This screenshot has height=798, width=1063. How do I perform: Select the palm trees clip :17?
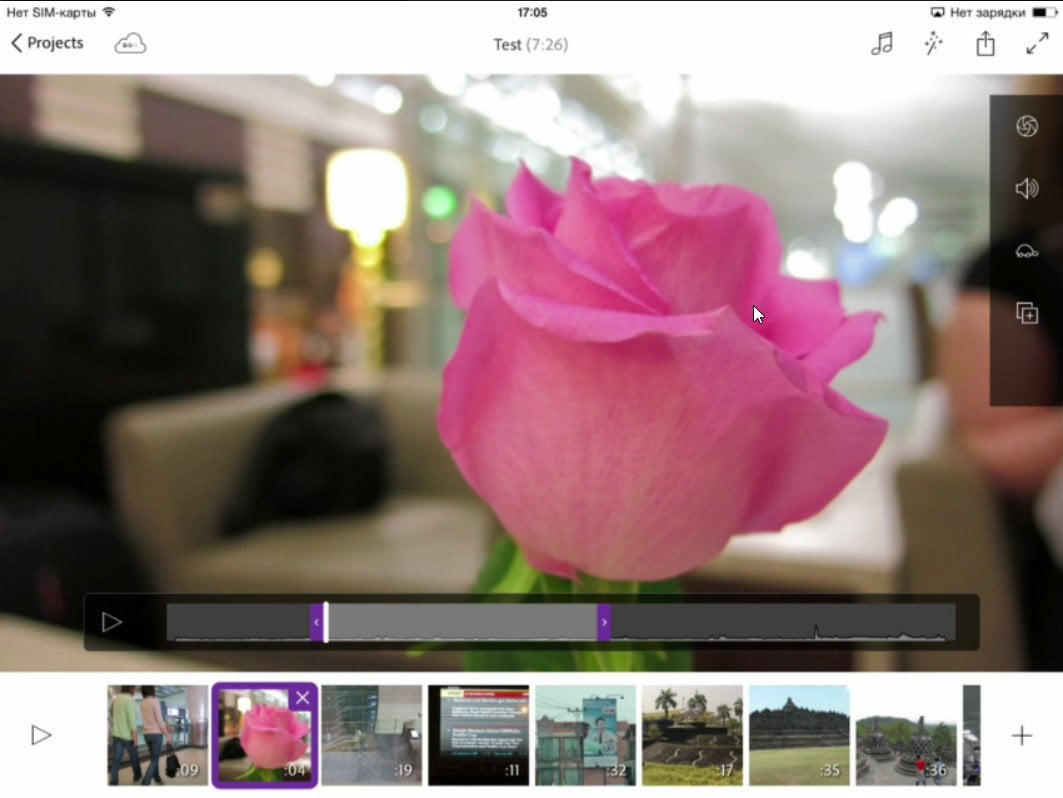(692, 736)
